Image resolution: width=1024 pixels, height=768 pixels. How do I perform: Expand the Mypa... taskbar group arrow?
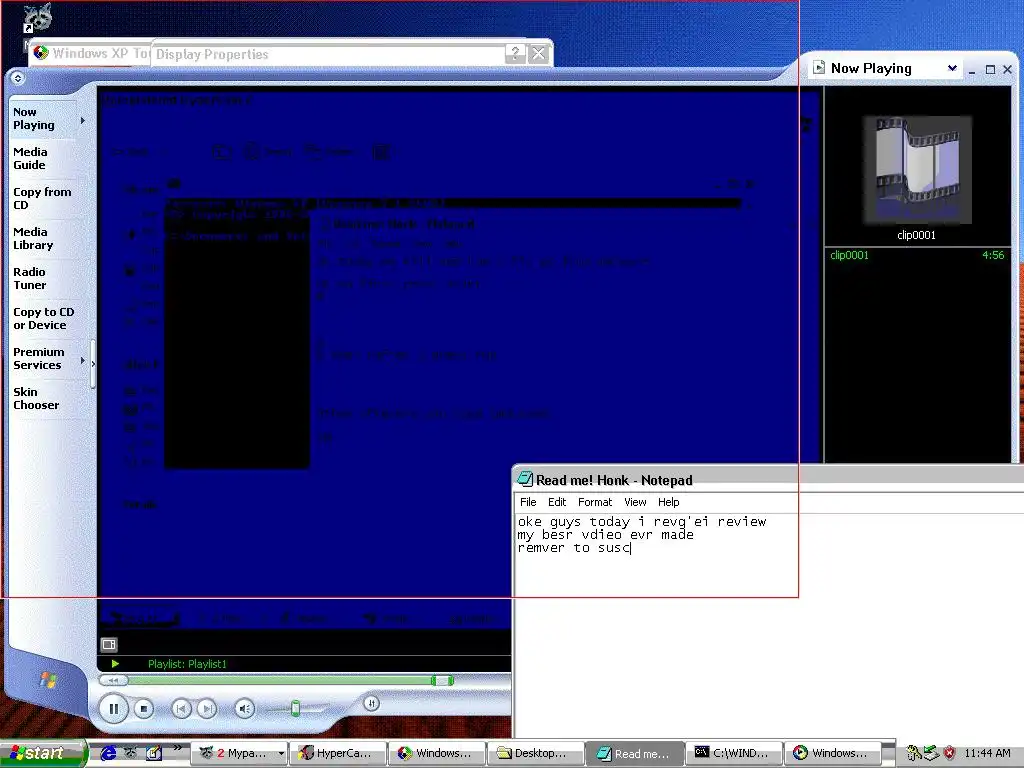click(281, 753)
